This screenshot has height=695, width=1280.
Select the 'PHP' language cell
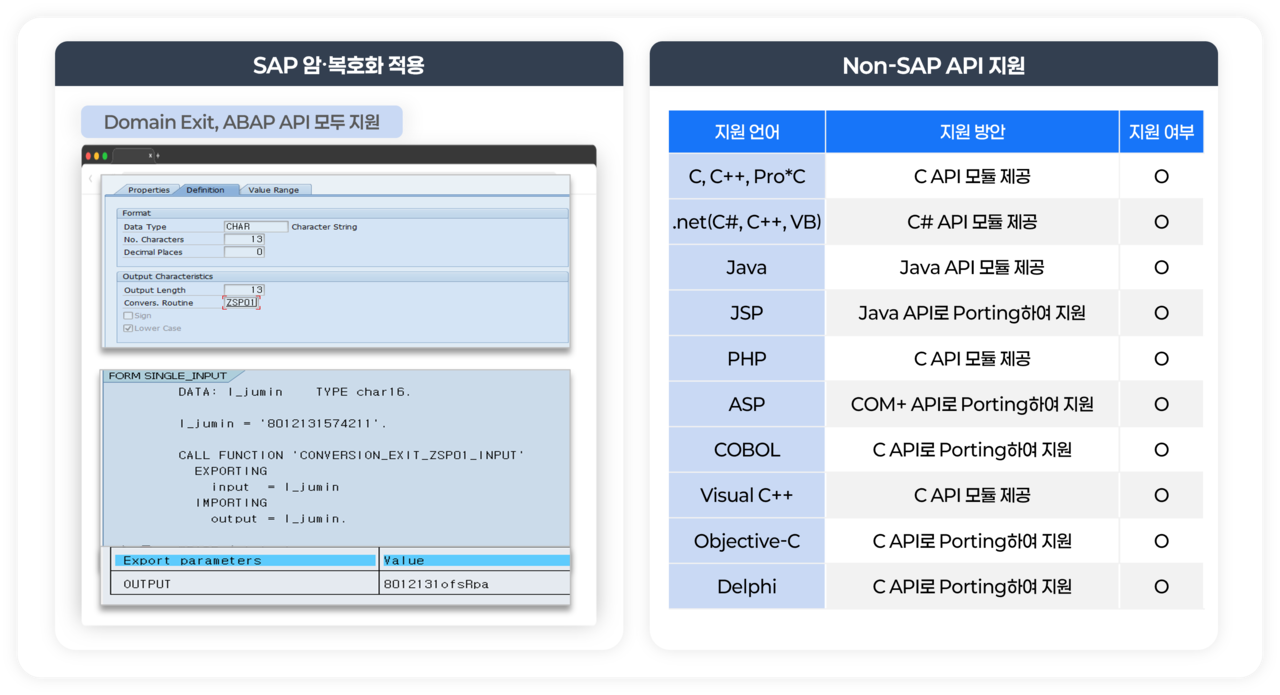pyautogui.click(x=747, y=358)
